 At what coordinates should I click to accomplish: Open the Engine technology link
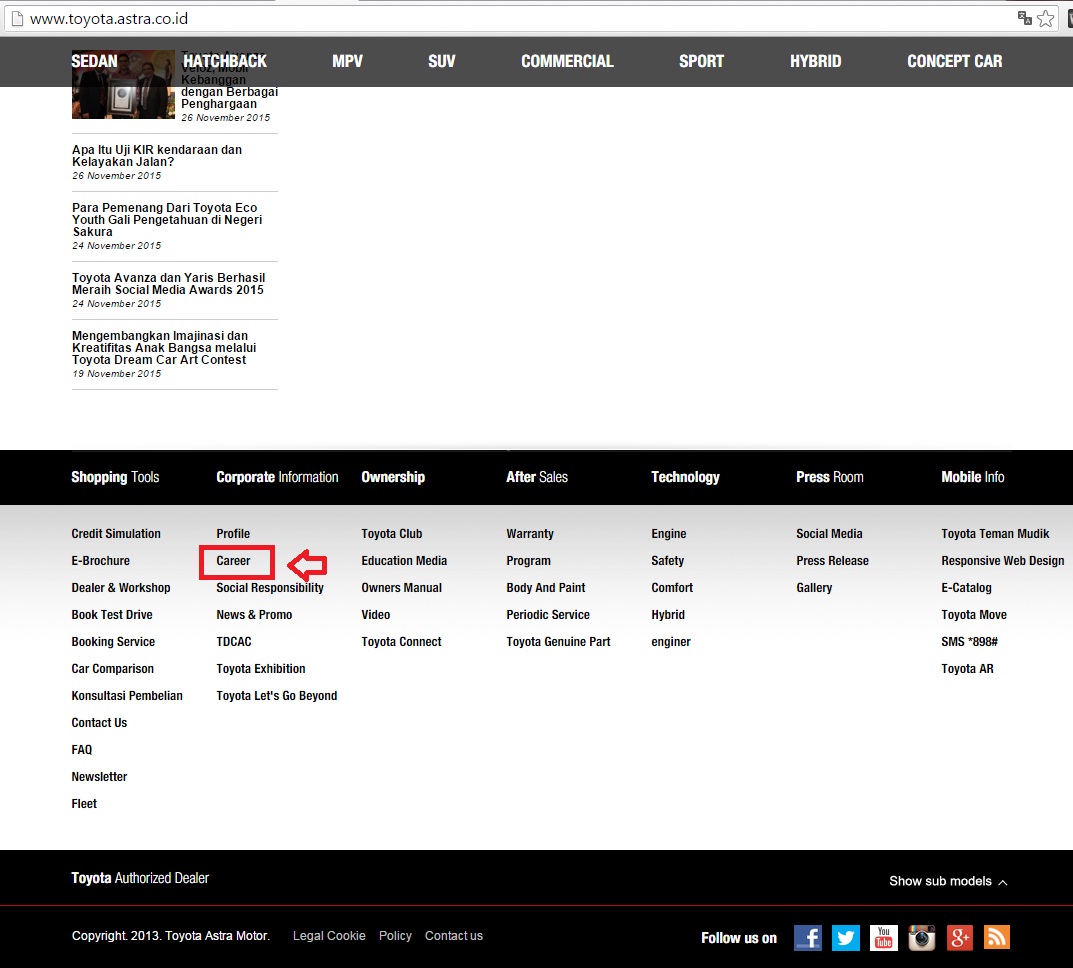pos(669,534)
